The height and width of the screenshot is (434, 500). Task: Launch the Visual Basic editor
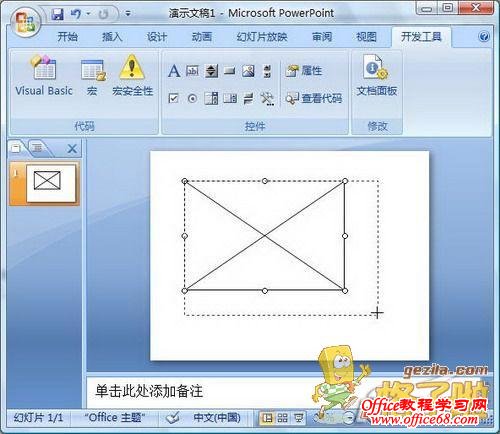pyautogui.click(x=44, y=76)
